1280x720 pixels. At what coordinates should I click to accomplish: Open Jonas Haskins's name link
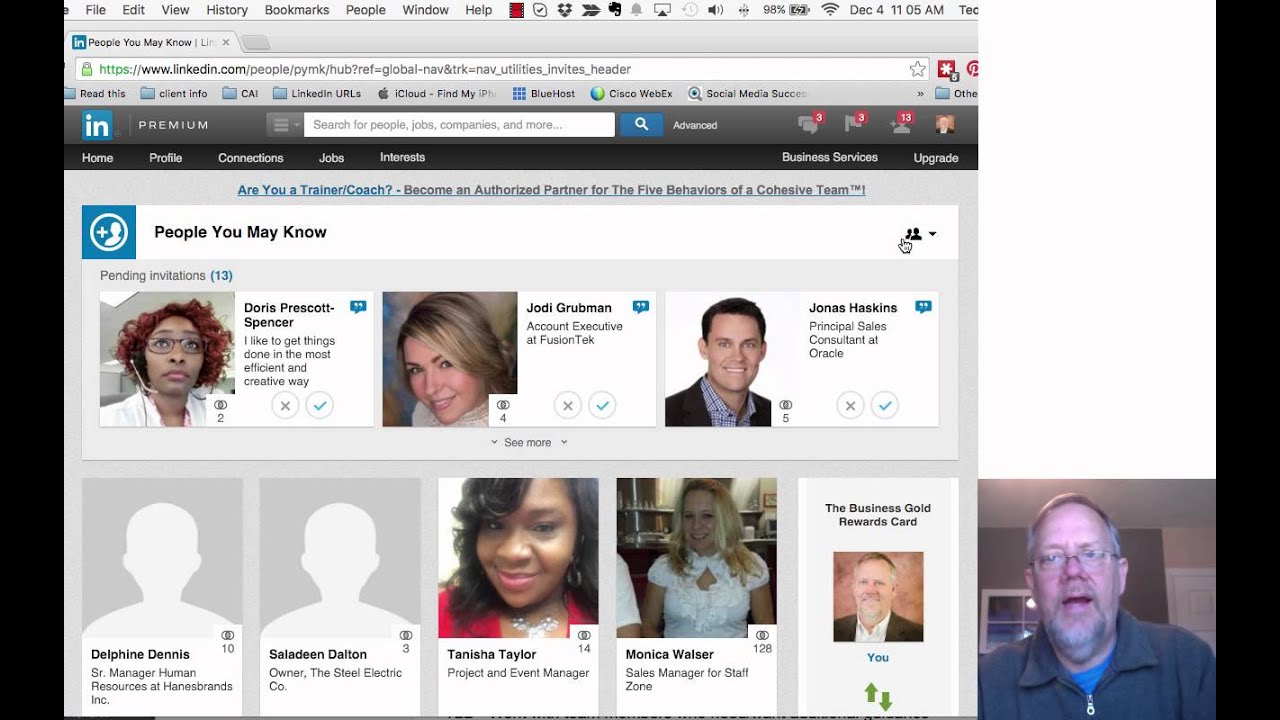[853, 308]
